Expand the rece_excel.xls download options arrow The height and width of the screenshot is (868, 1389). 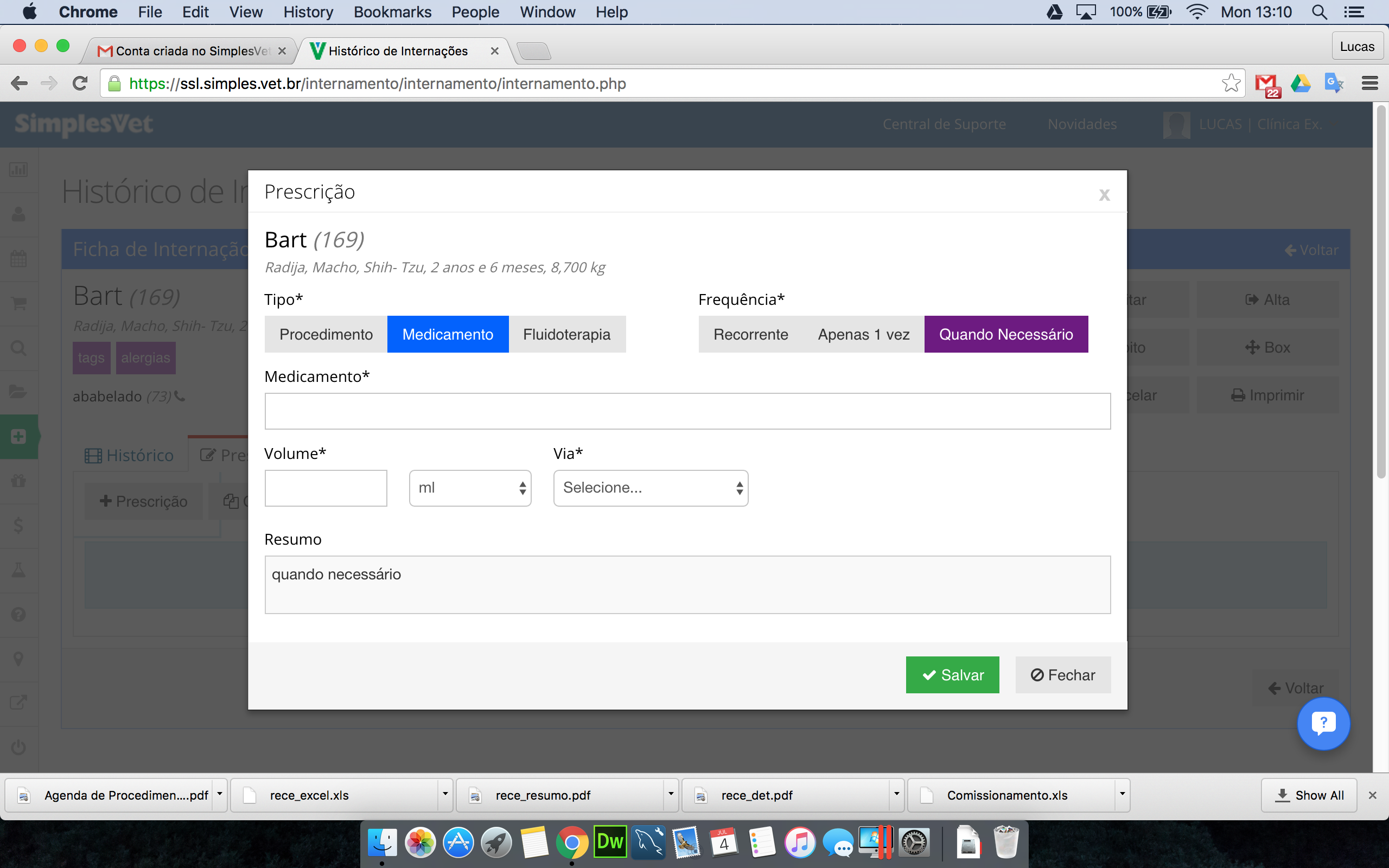(445, 795)
